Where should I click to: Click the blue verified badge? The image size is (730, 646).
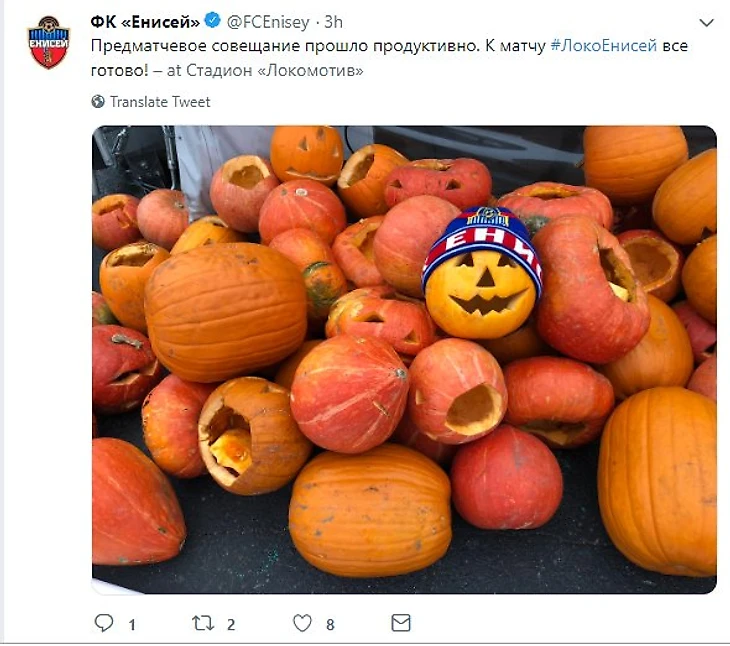pos(212,21)
